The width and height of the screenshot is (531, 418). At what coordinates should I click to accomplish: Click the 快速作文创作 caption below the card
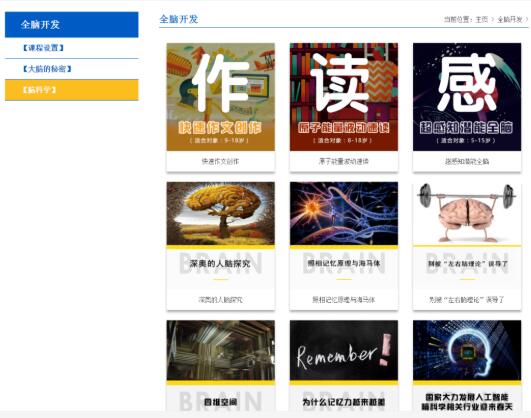(220, 162)
